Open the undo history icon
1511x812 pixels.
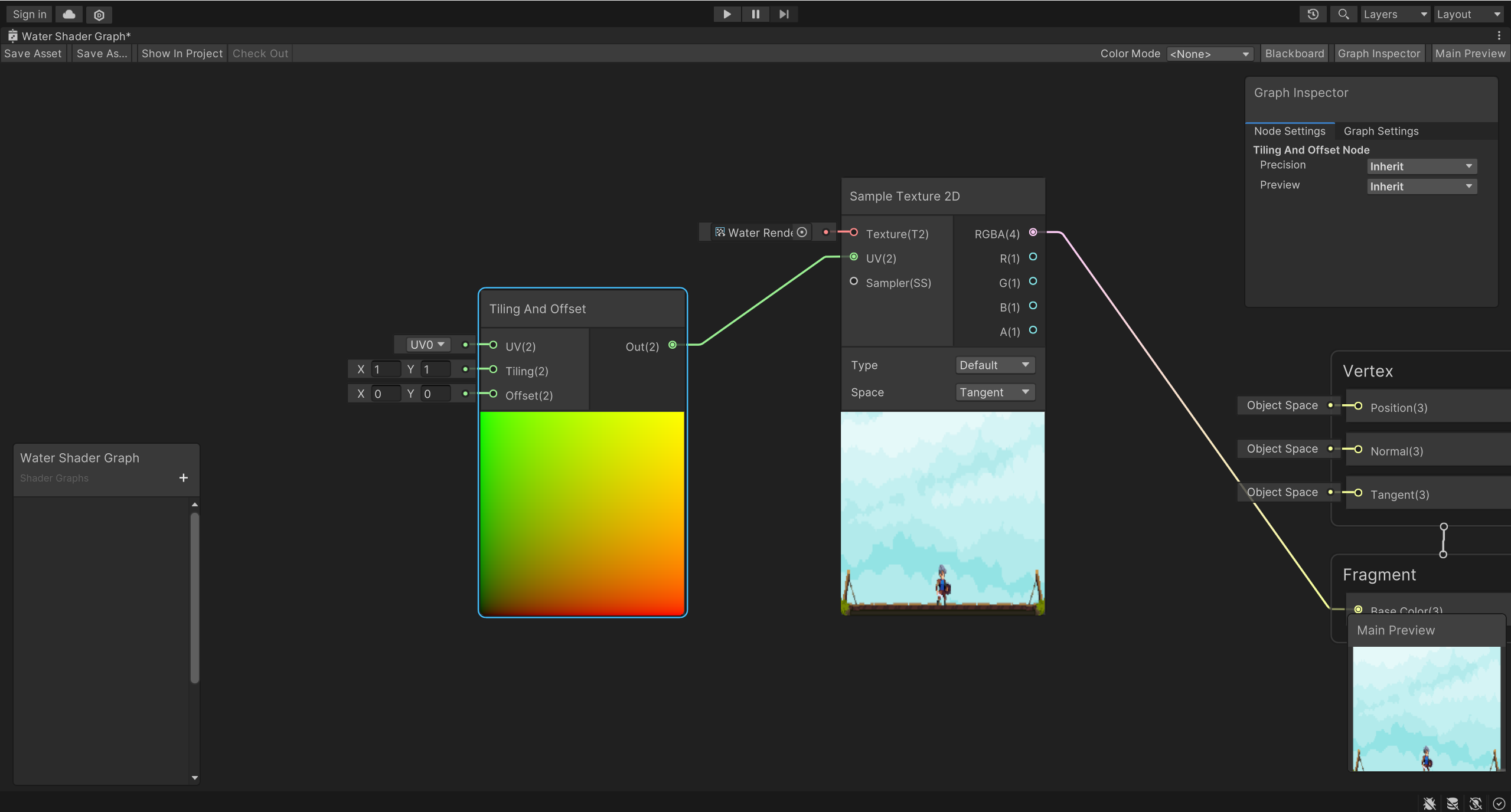1313,14
